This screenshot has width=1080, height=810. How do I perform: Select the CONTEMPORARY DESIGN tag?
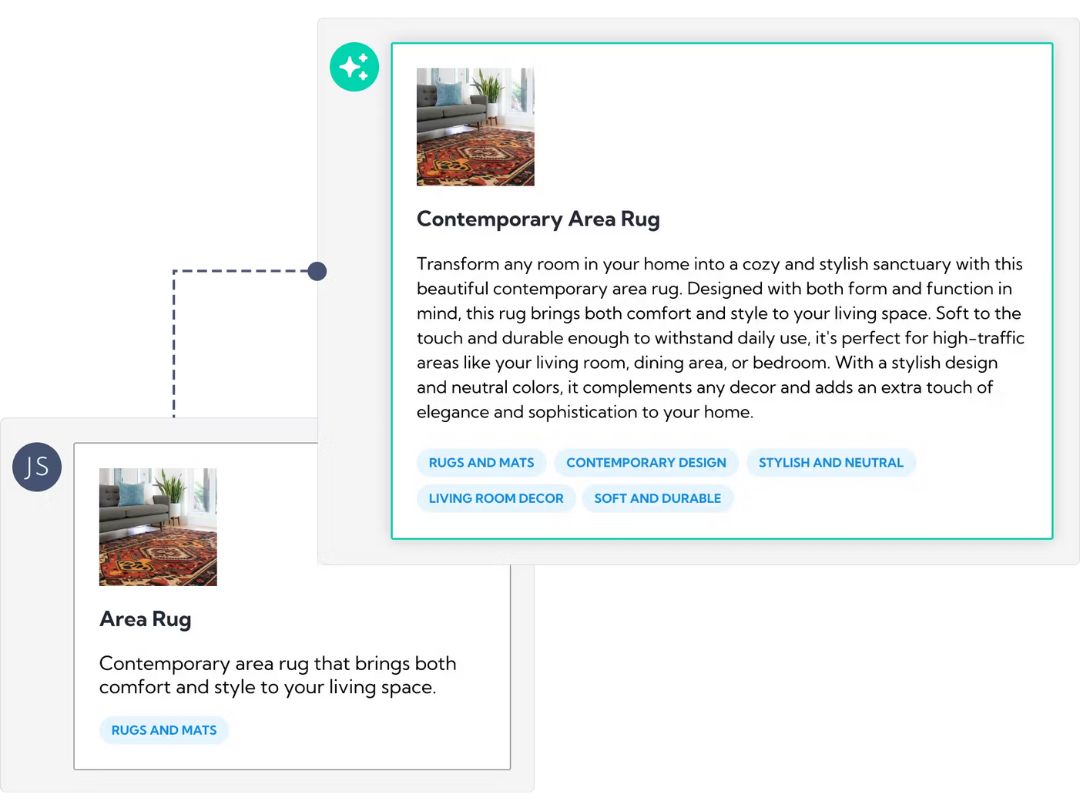click(x=646, y=463)
